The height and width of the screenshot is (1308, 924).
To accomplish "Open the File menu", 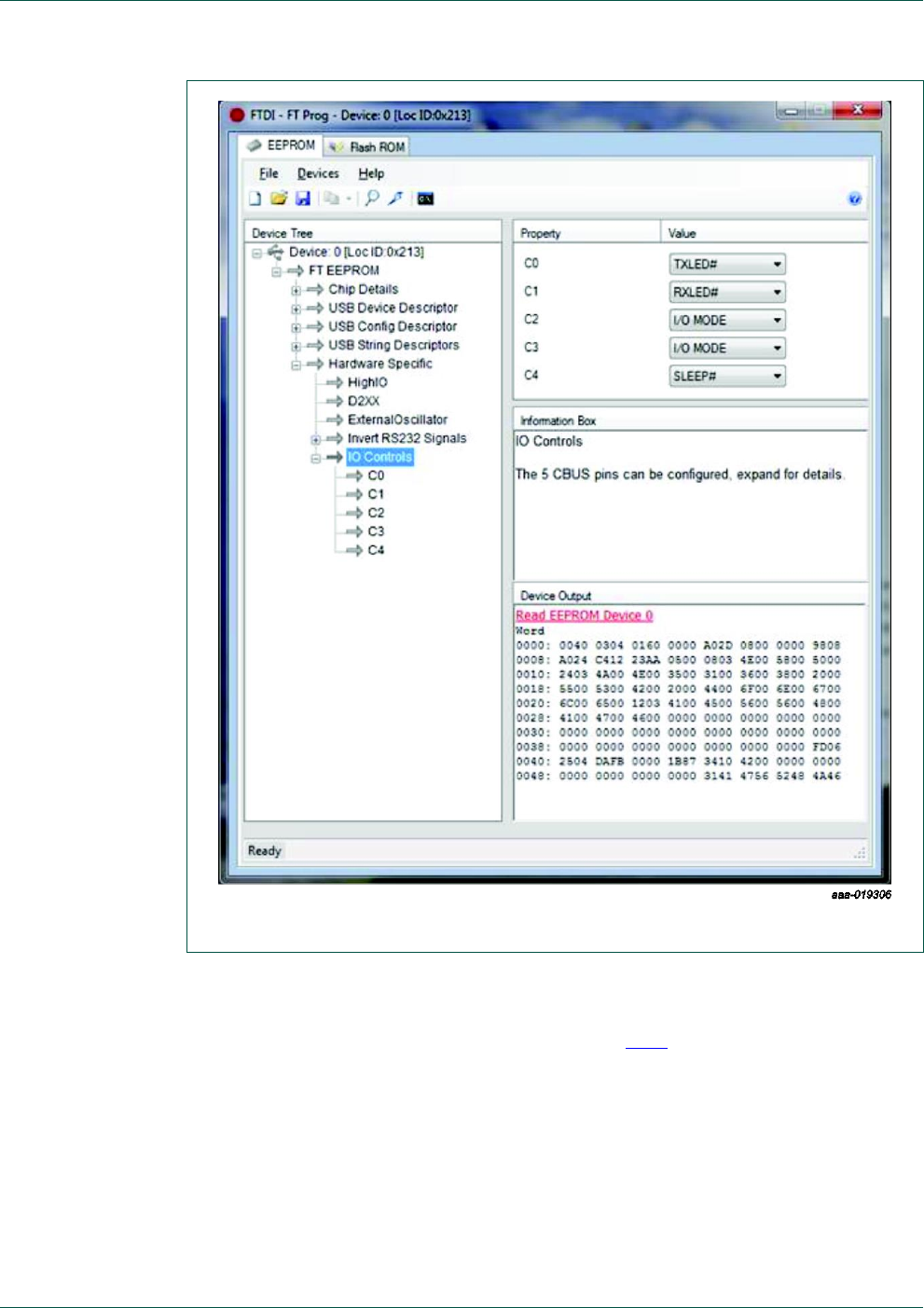I will click(x=269, y=173).
